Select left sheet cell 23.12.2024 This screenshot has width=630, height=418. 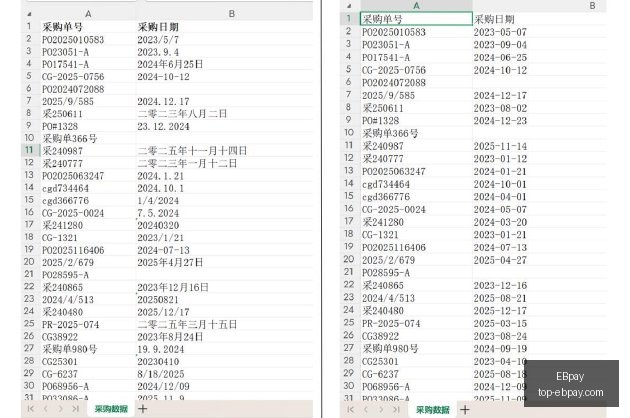point(224,126)
